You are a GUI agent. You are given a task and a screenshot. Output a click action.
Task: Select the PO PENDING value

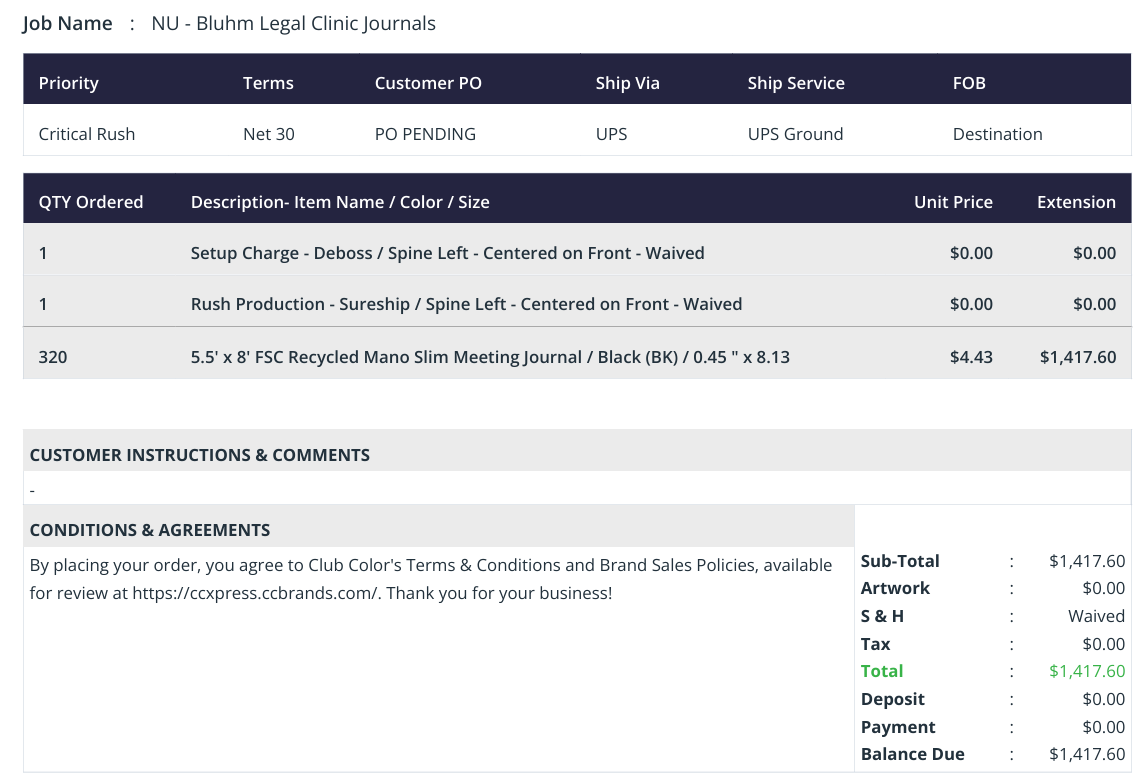pyautogui.click(x=425, y=134)
